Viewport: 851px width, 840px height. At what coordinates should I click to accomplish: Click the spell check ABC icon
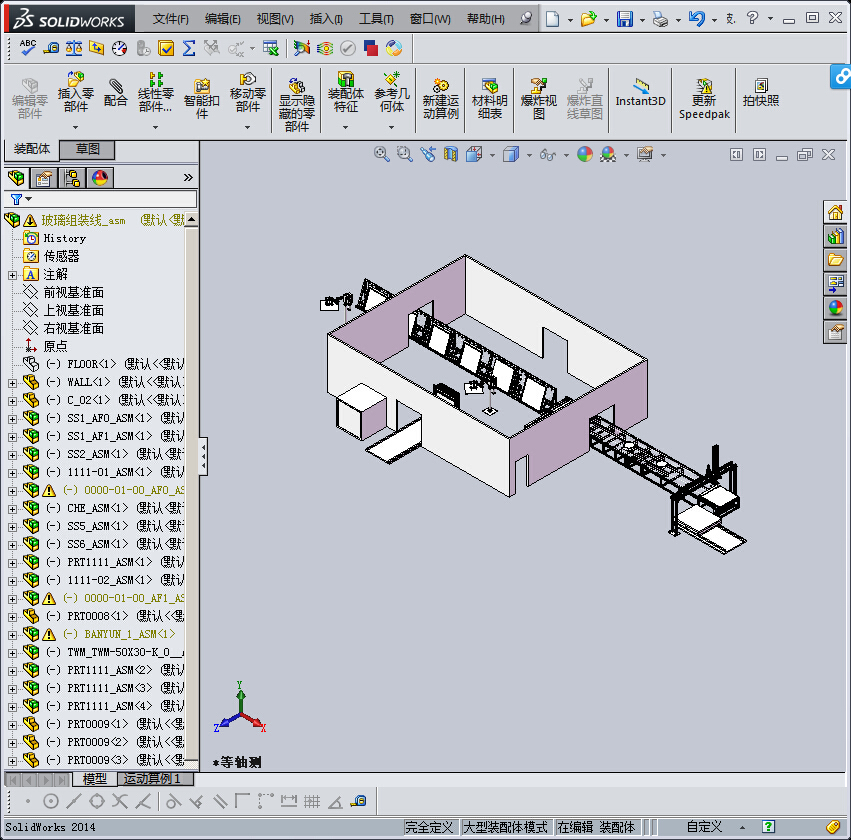28,48
